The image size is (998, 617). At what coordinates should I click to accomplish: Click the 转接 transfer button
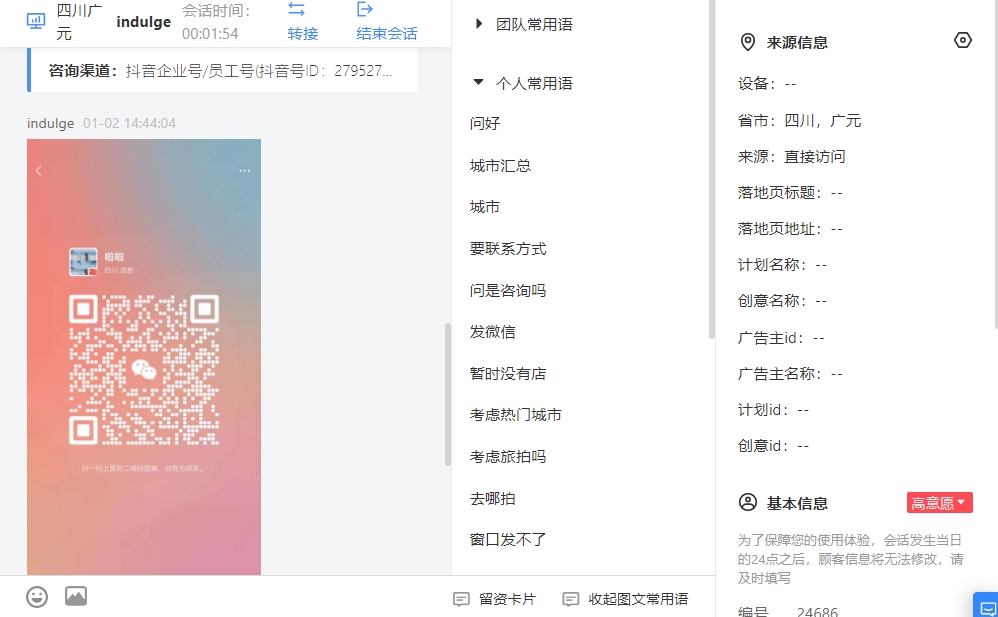(x=303, y=21)
